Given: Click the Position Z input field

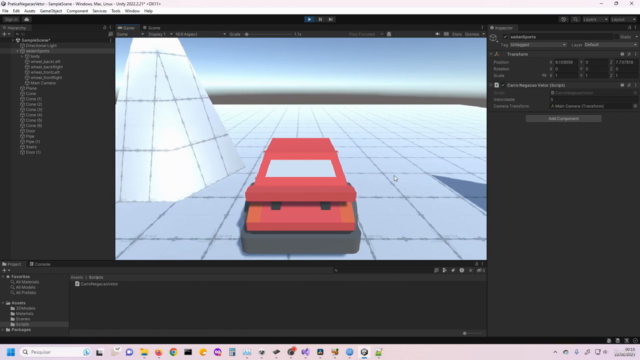Looking at the screenshot, I should point(626,62).
